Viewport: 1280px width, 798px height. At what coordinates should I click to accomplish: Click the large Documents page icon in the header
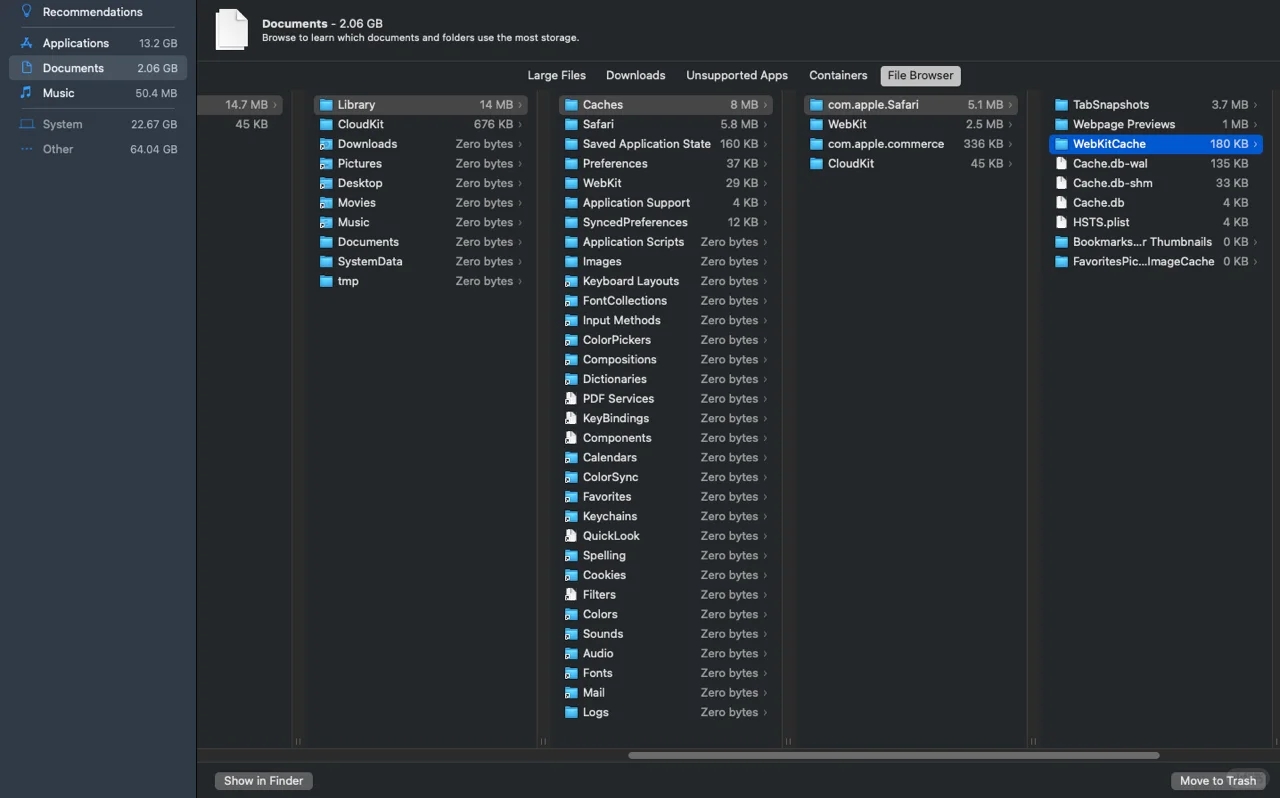pos(231,30)
